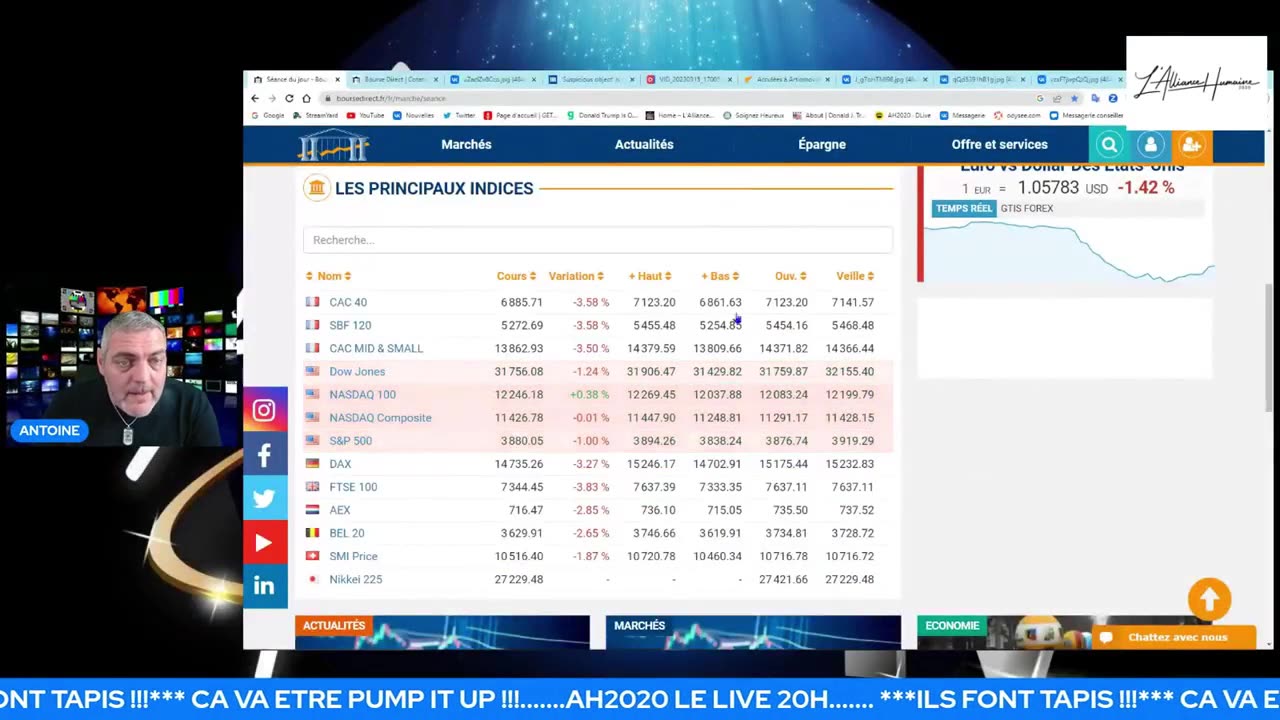Open the ACTUALITÉS news thumbnail
Screen dimensions: 1280x720
[442, 632]
